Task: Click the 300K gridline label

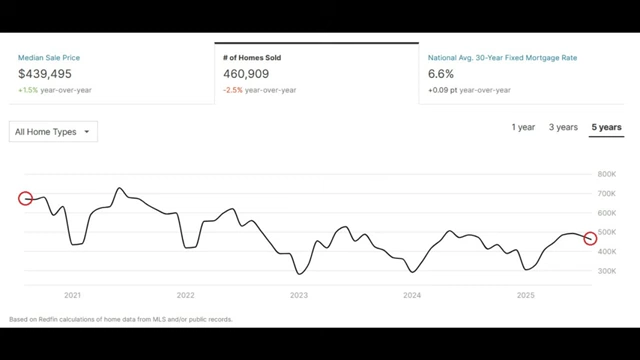Action: (607, 271)
